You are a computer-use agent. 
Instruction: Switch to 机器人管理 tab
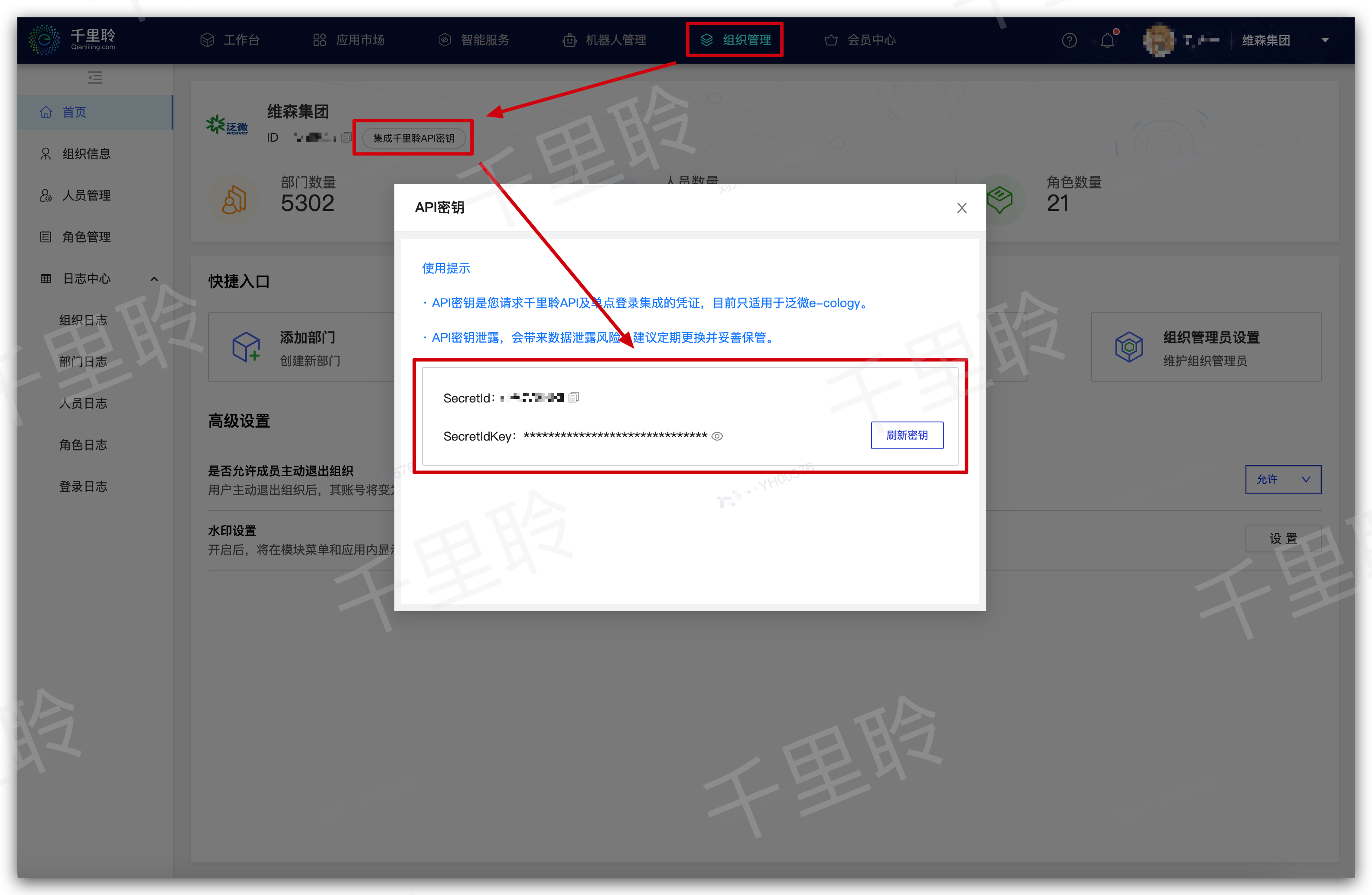pos(604,40)
